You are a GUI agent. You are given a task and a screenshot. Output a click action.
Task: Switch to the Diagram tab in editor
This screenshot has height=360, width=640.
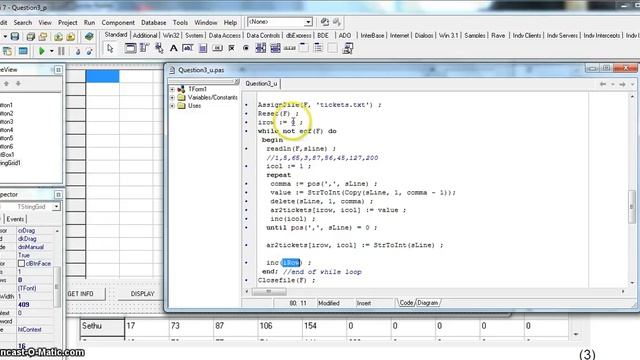(x=427, y=303)
